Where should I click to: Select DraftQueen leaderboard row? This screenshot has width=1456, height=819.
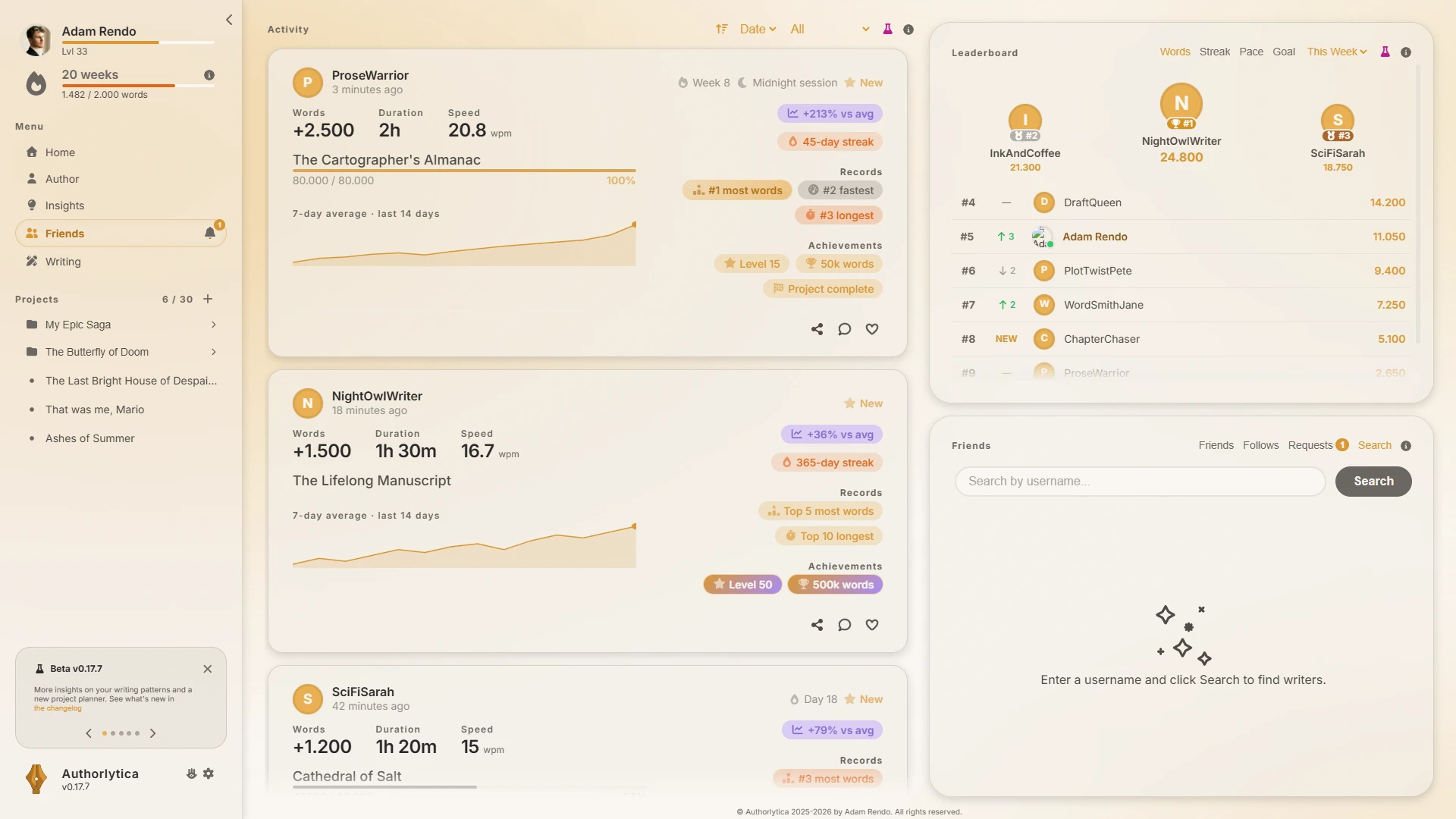[x=1181, y=202]
